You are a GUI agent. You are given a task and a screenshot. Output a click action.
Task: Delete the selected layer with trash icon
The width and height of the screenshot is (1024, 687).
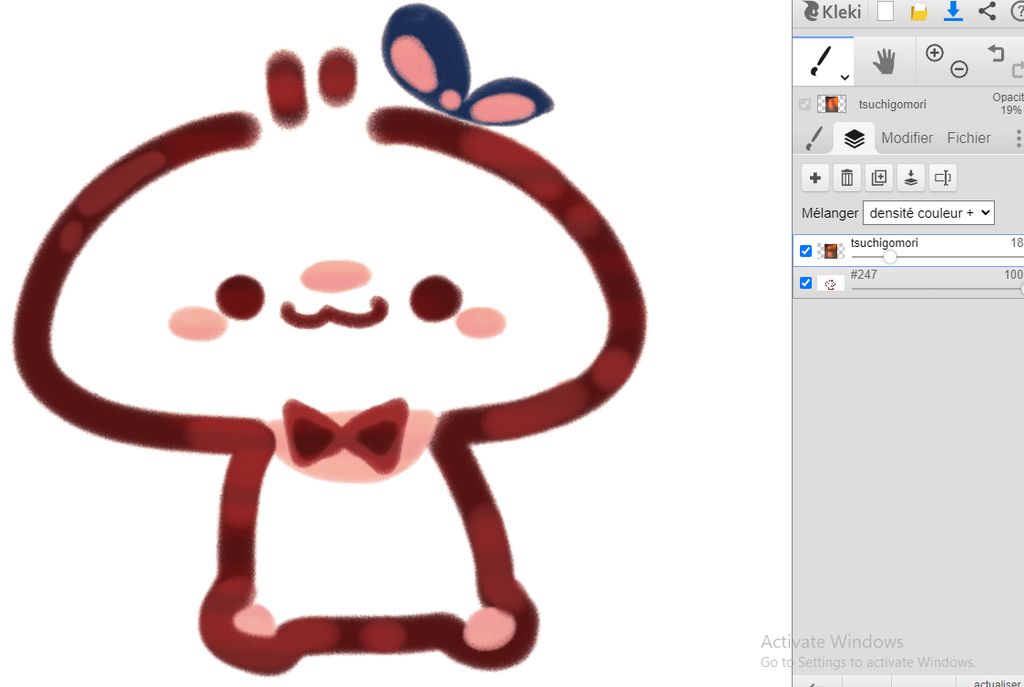click(847, 178)
